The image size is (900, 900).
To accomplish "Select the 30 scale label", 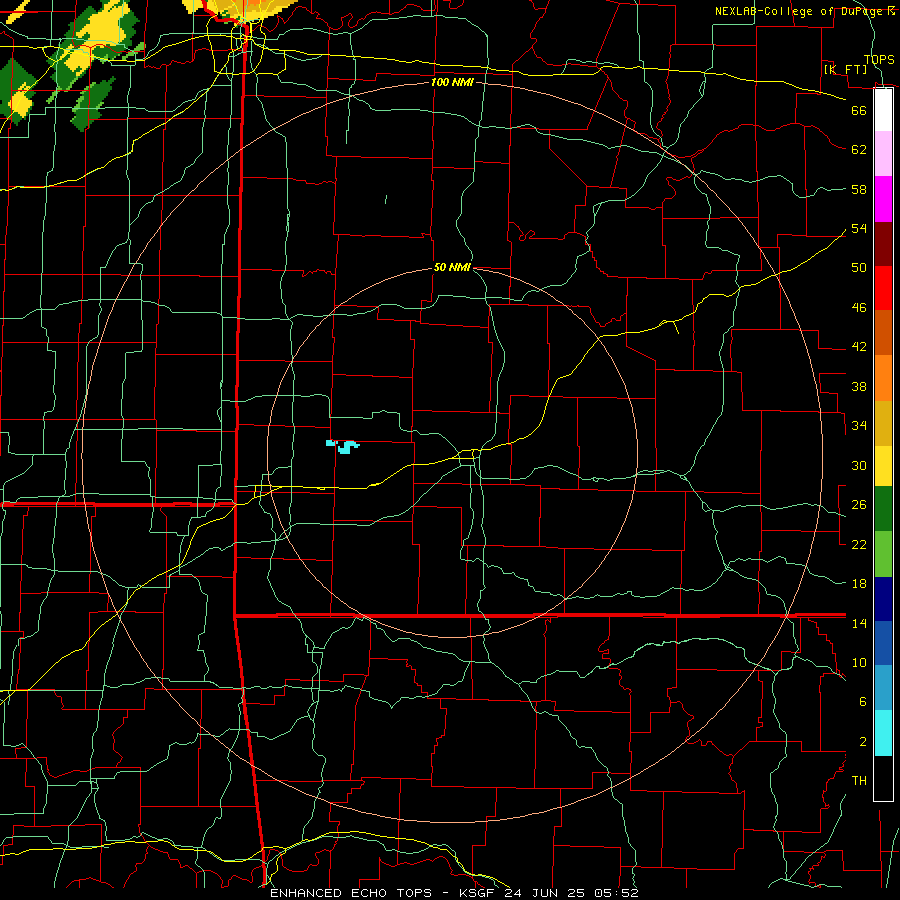I will coord(859,465).
